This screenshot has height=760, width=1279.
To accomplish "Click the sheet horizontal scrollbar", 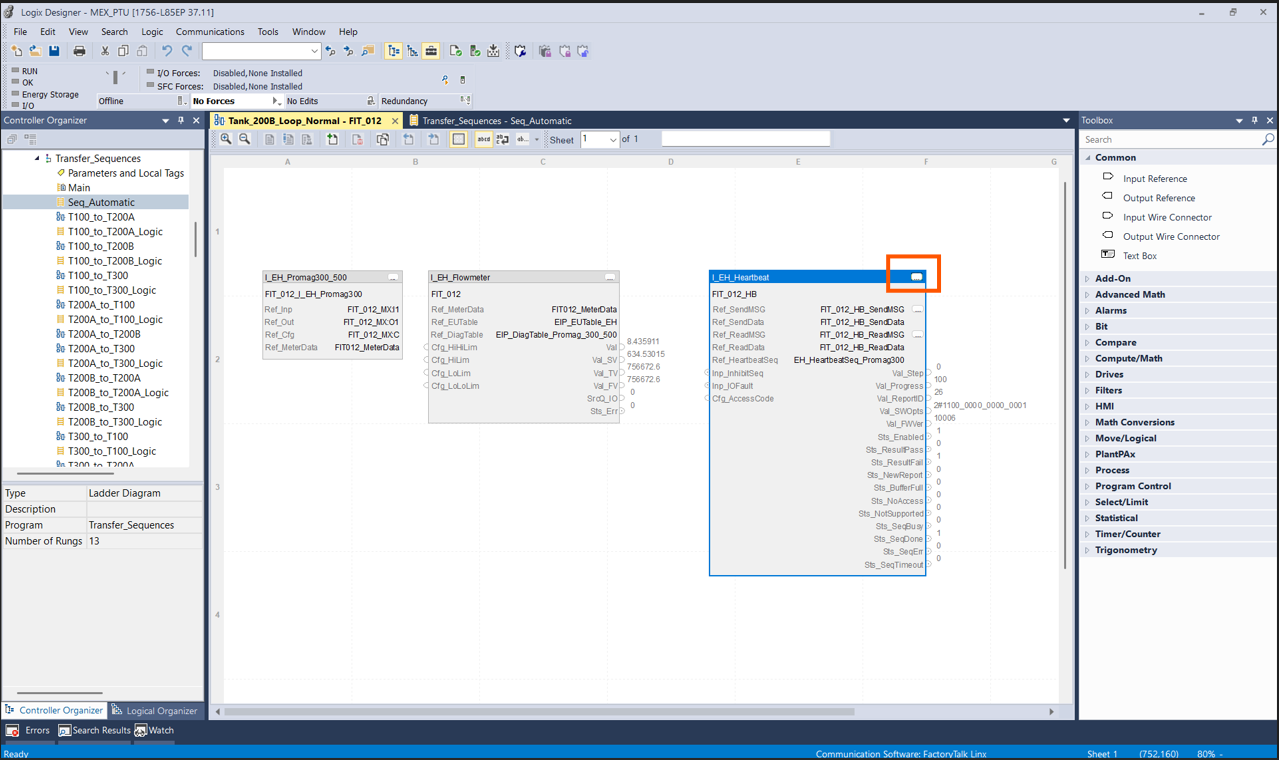I will pyautogui.click(x=540, y=712).
